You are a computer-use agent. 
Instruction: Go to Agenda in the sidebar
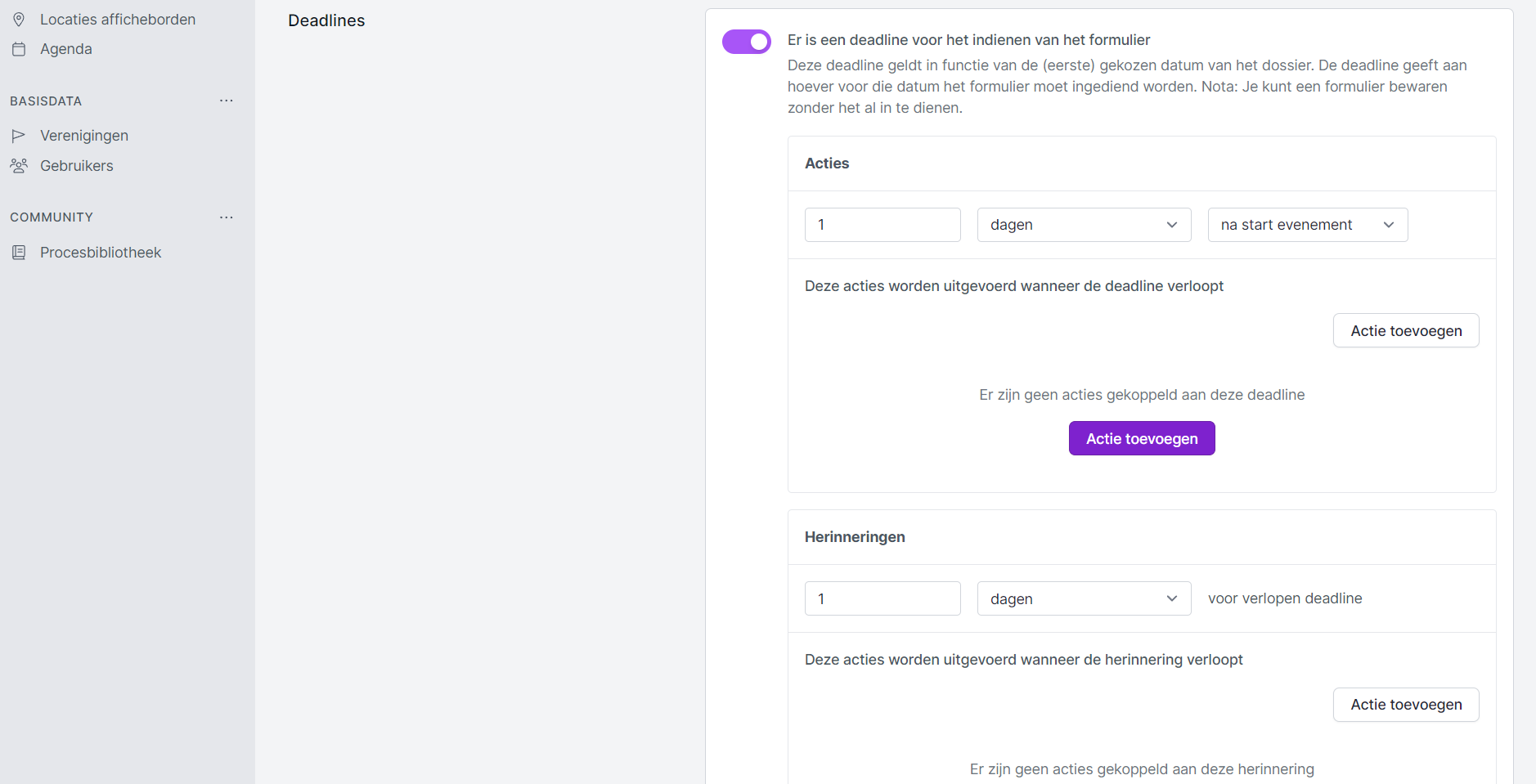(x=66, y=49)
